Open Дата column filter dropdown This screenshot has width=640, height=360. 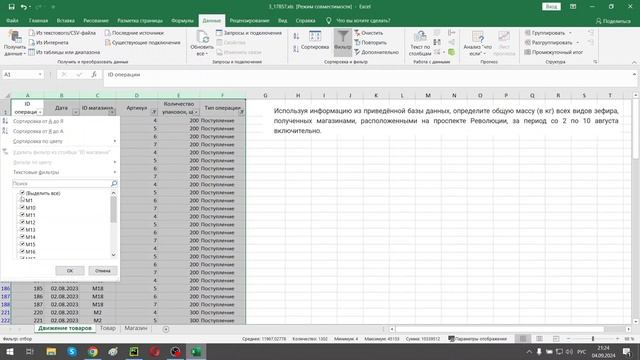click(76, 112)
